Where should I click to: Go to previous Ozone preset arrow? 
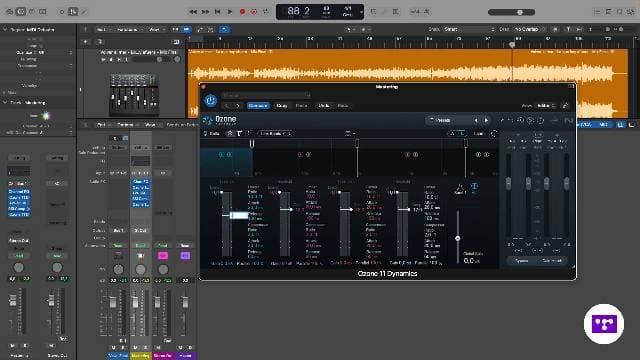coord(476,120)
